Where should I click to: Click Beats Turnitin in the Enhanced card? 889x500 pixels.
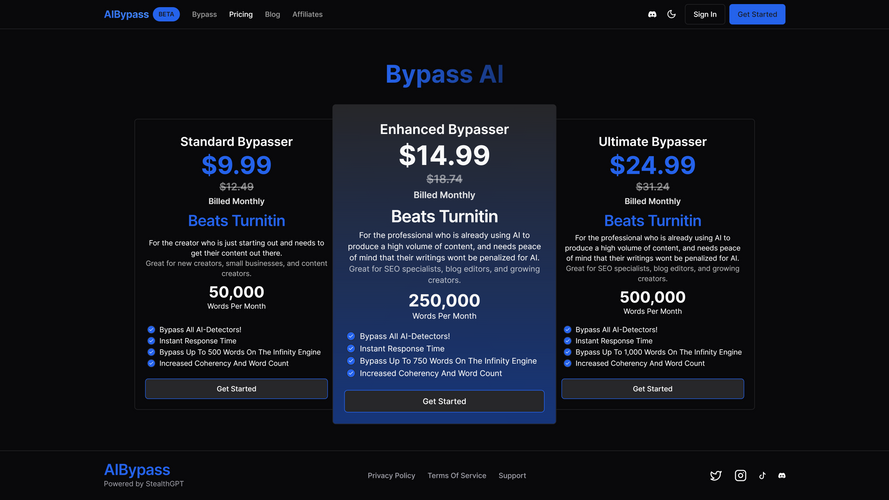pyautogui.click(x=444, y=217)
